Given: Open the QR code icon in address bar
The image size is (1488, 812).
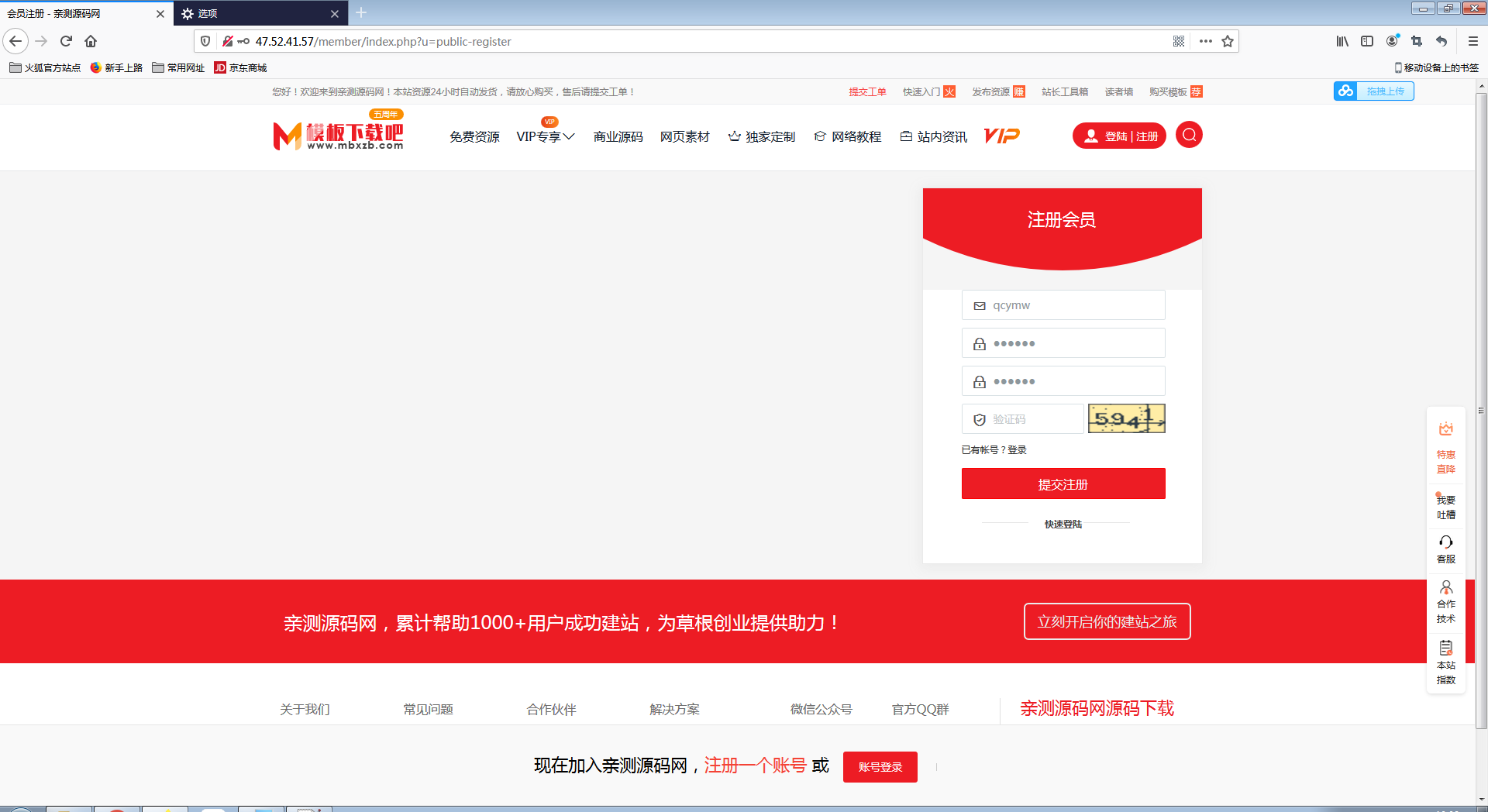Looking at the screenshot, I should click(x=1179, y=41).
